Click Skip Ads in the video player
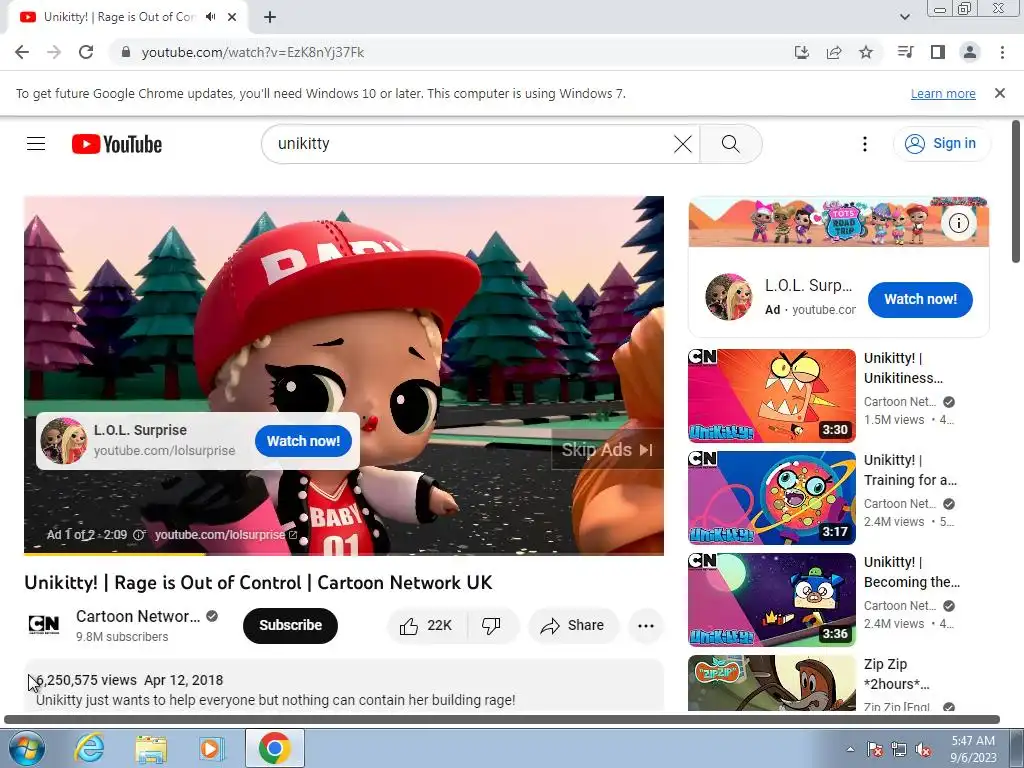The height and width of the screenshot is (768, 1024). 607,449
